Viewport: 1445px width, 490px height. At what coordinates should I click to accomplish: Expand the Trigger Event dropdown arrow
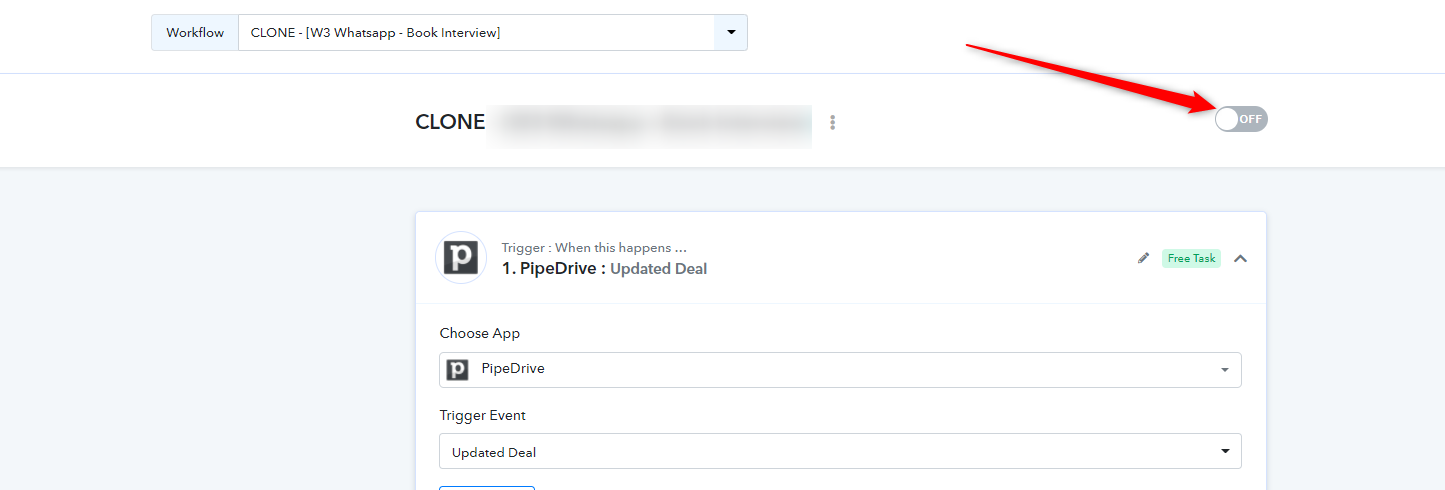click(1225, 452)
